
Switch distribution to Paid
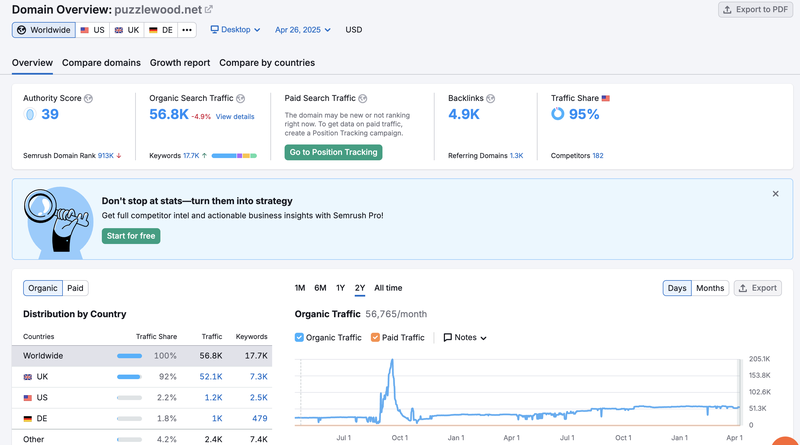[x=75, y=288]
